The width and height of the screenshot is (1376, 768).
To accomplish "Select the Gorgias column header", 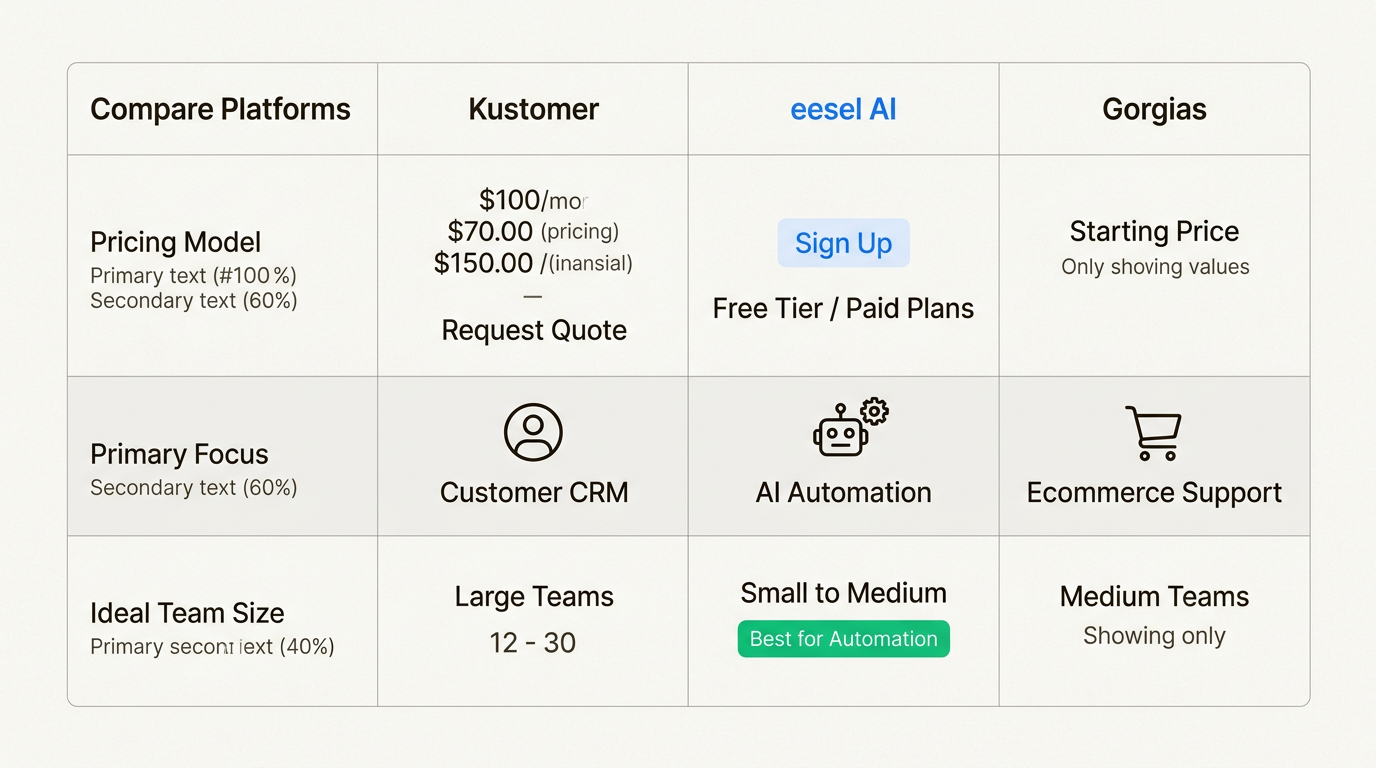I will [x=1154, y=109].
